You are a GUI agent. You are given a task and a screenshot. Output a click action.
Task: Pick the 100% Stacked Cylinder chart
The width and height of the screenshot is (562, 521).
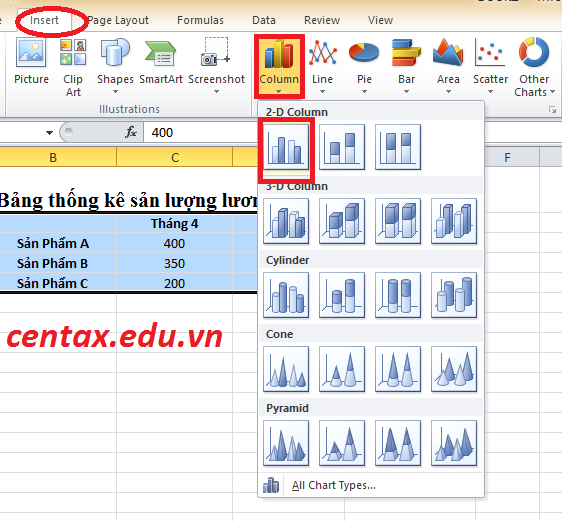coord(398,295)
